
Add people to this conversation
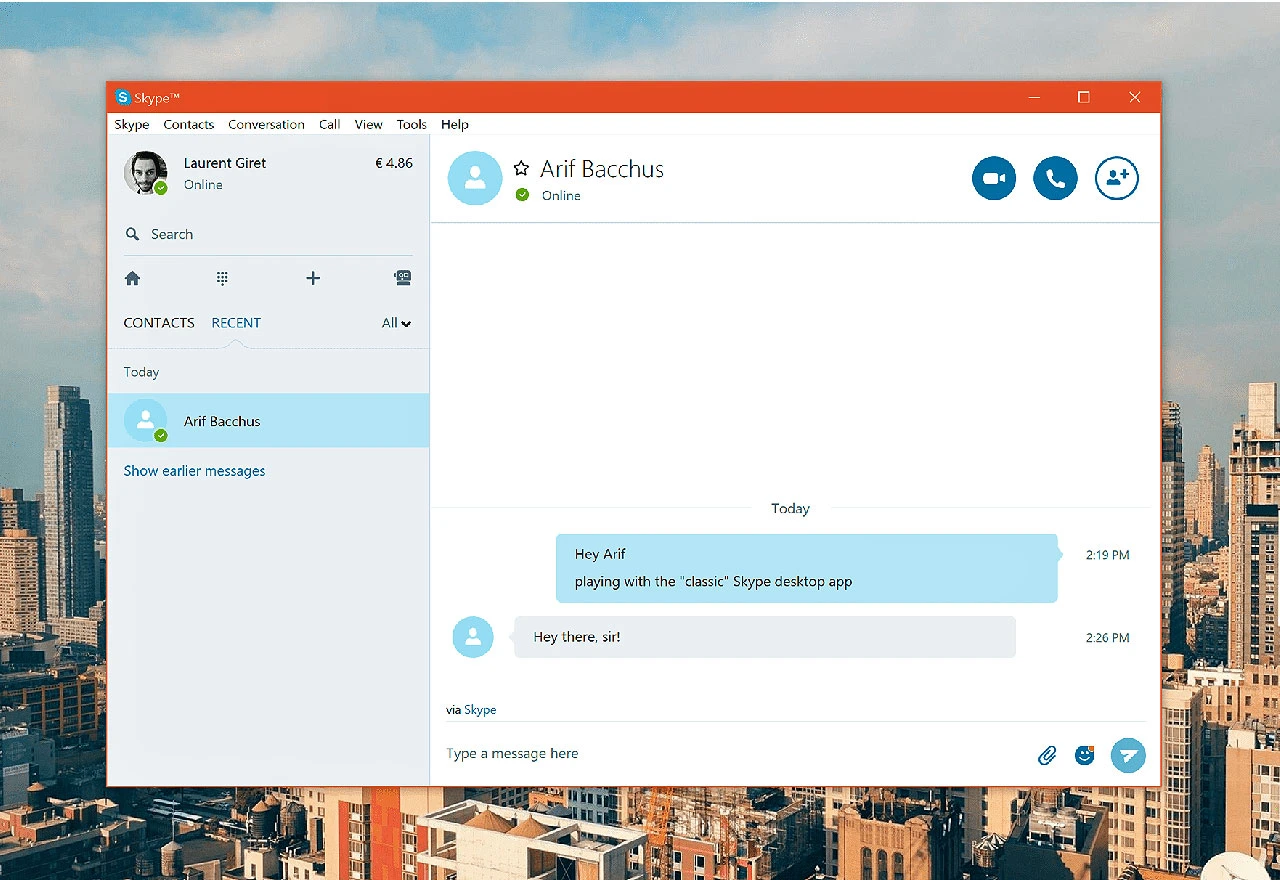point(1117,179)
